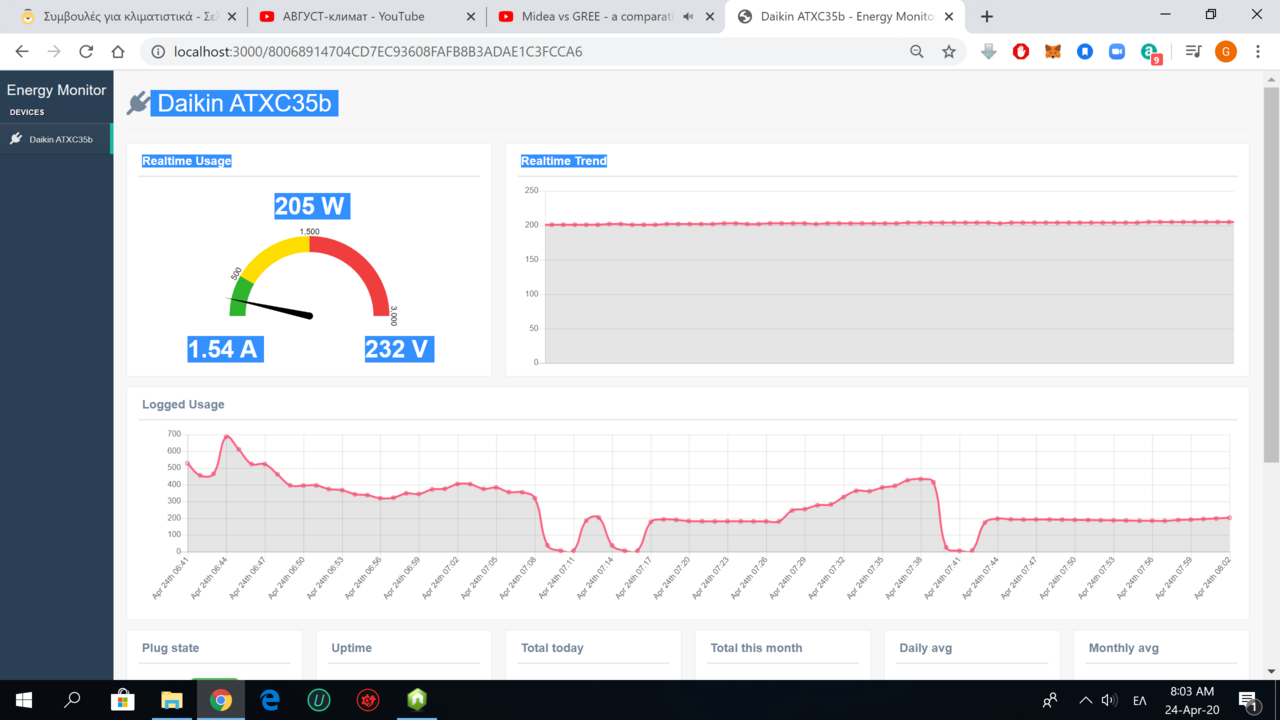Open File Explorer from taskbar

[x=172, y=700]
